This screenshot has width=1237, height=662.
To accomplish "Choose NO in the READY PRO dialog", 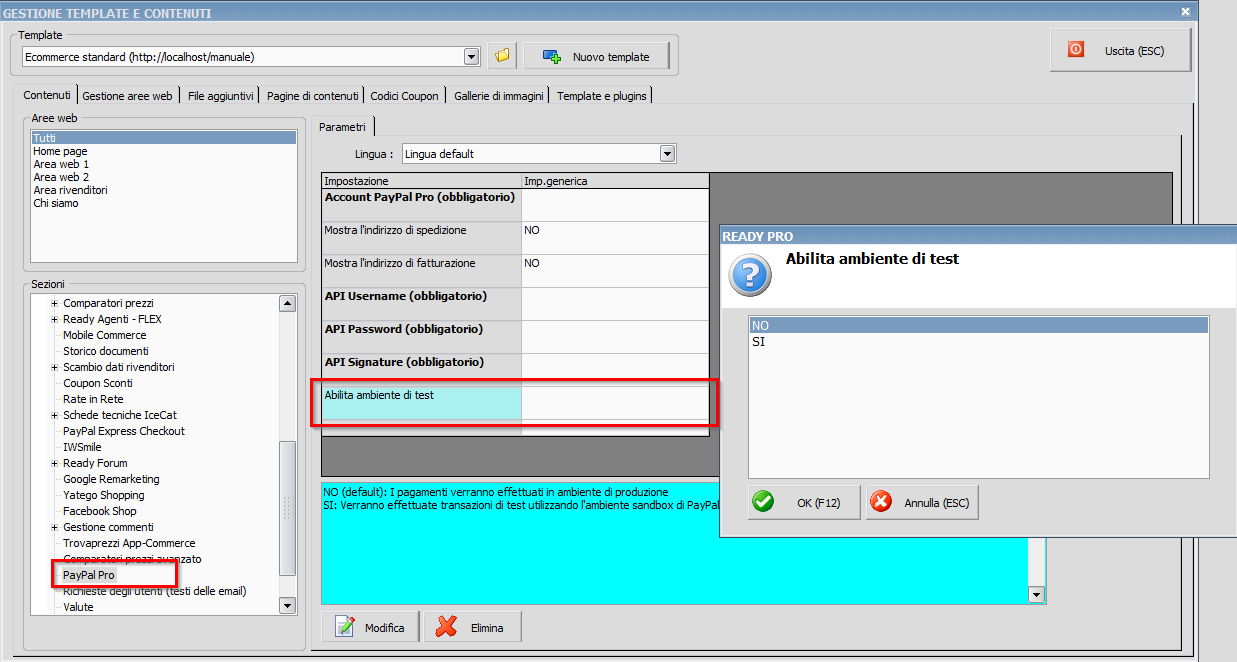I will click(x=978, y=325).
